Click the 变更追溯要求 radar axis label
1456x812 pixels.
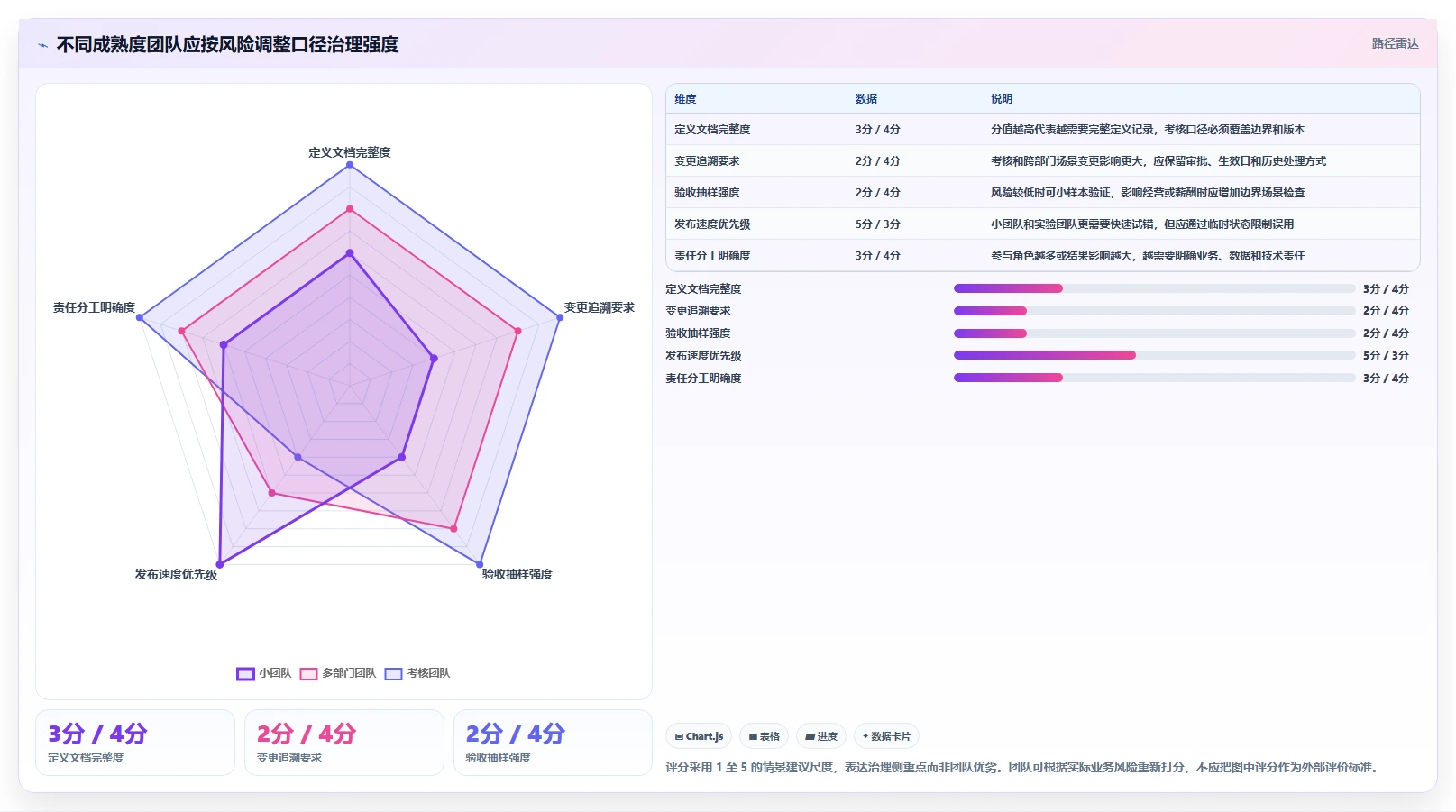click(x=600, y=308)
